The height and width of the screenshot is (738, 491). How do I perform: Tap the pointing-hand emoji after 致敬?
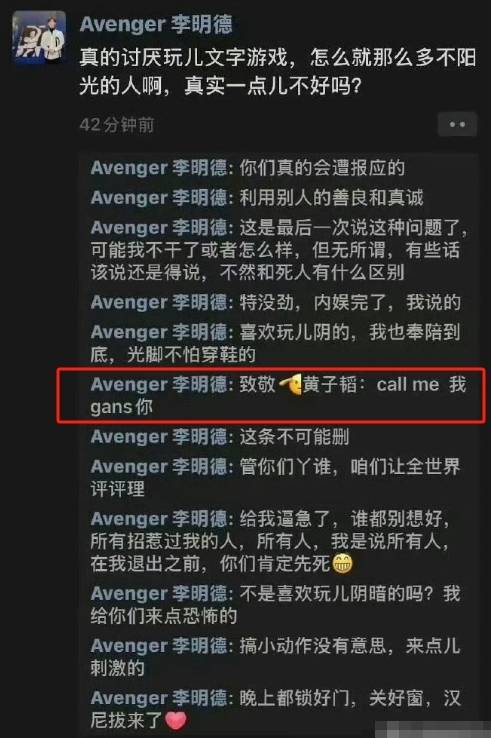[290, 385]
